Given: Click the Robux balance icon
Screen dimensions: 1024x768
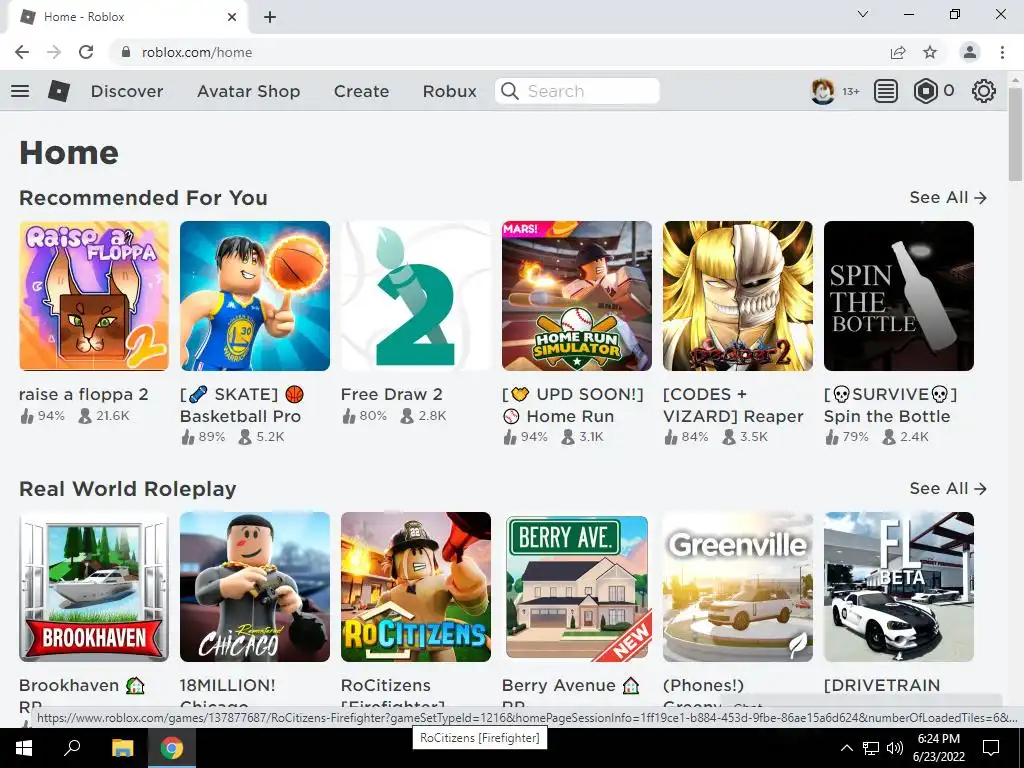Looking at the screenshot, I should point(925,91).
